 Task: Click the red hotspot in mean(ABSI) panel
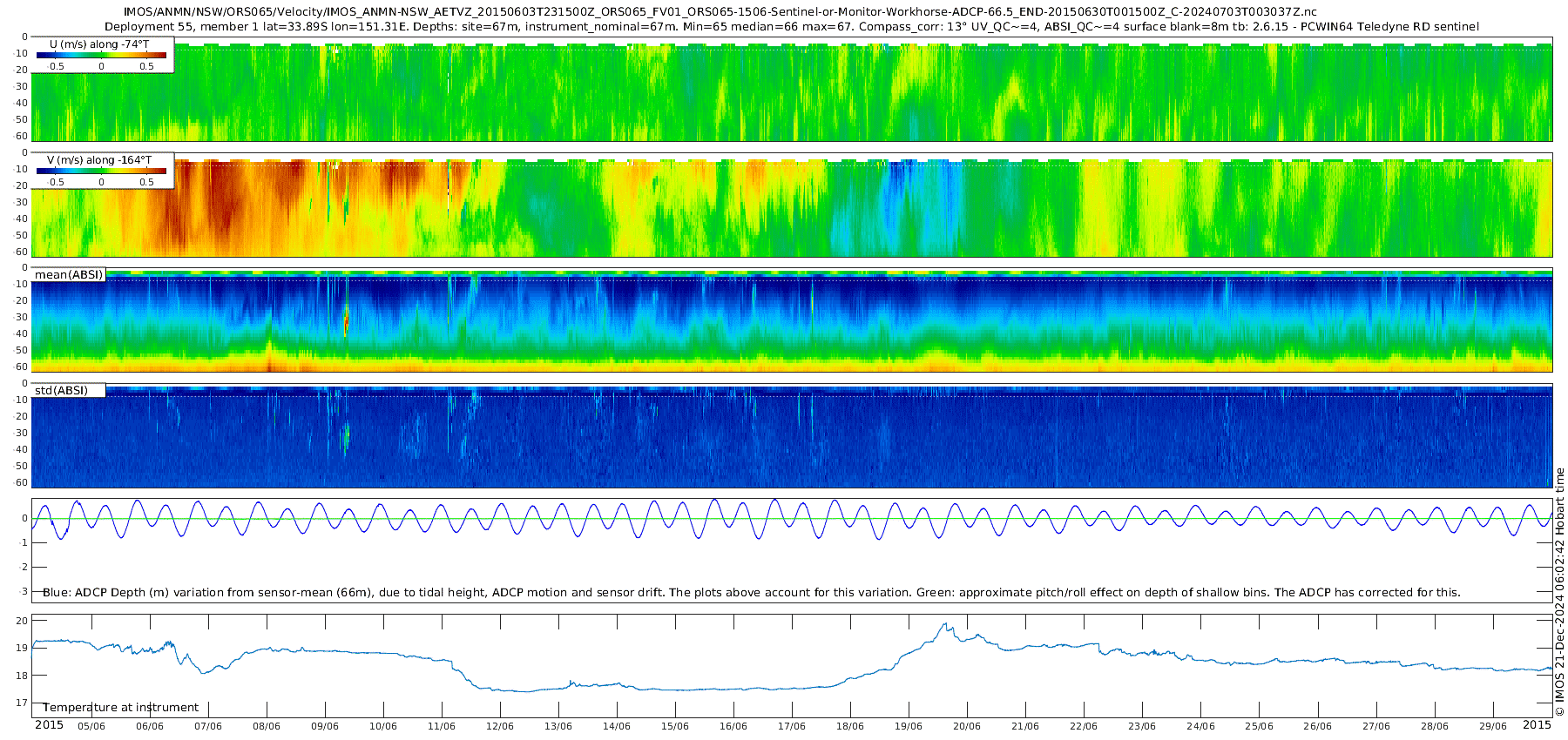[346, 324]
